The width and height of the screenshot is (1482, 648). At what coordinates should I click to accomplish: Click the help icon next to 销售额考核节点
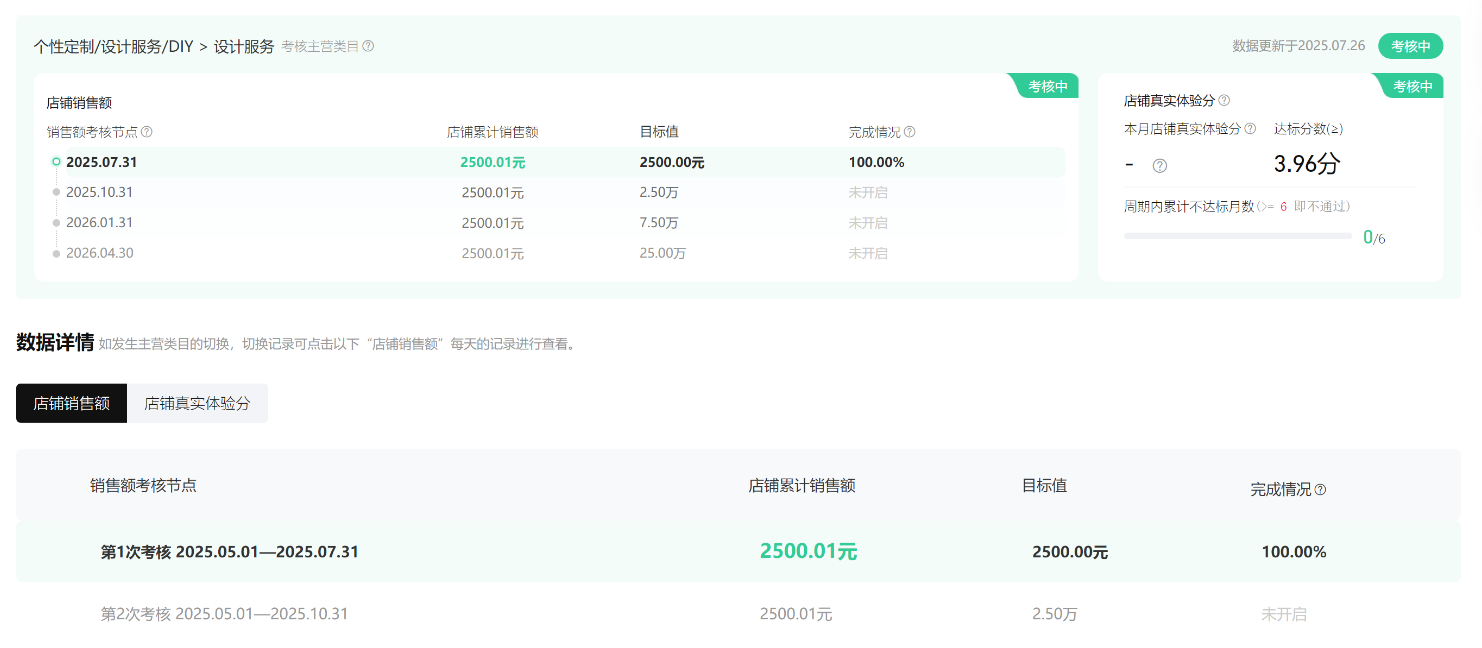(147, 132)
